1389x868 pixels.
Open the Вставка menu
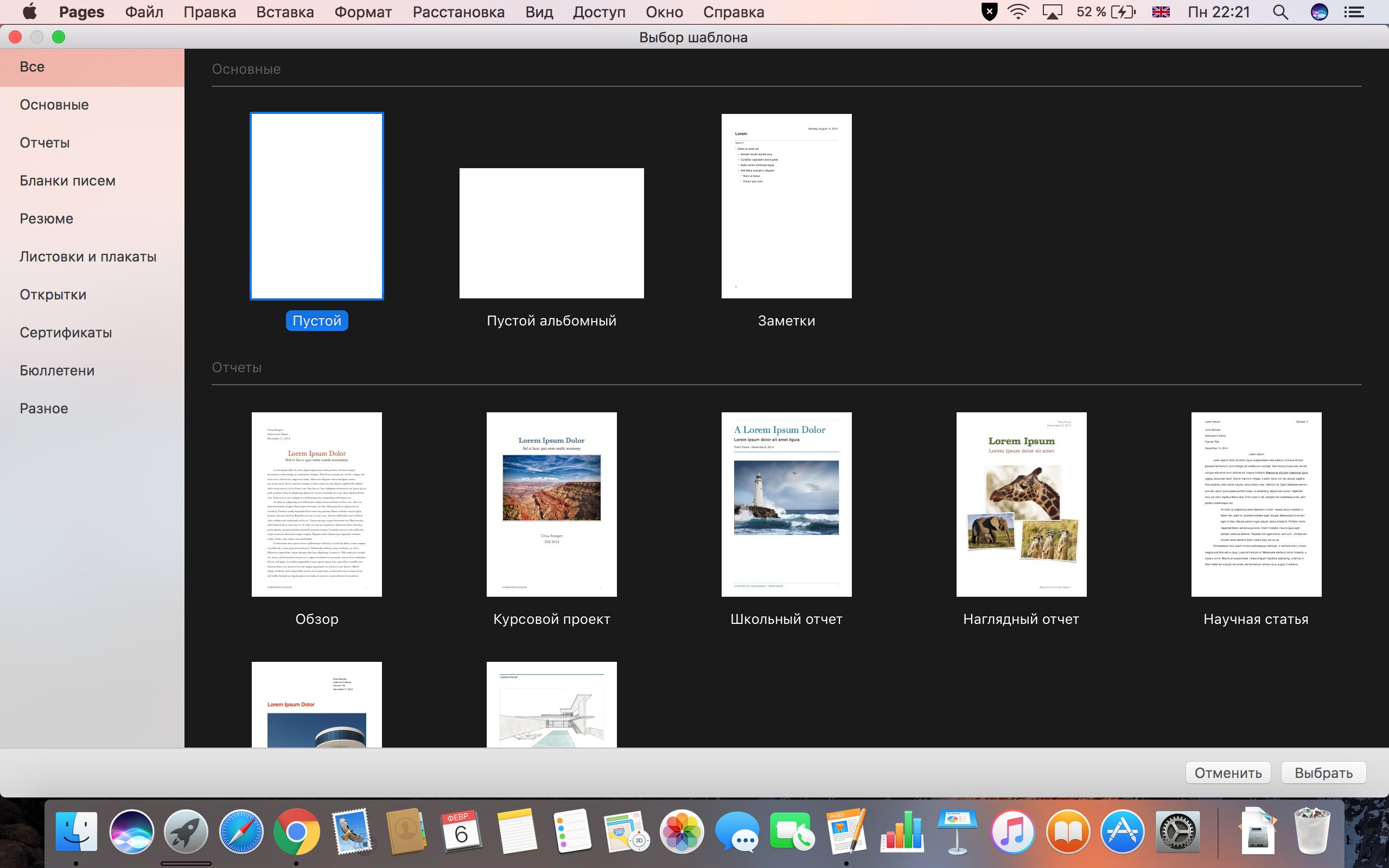[x=285, y=12]
